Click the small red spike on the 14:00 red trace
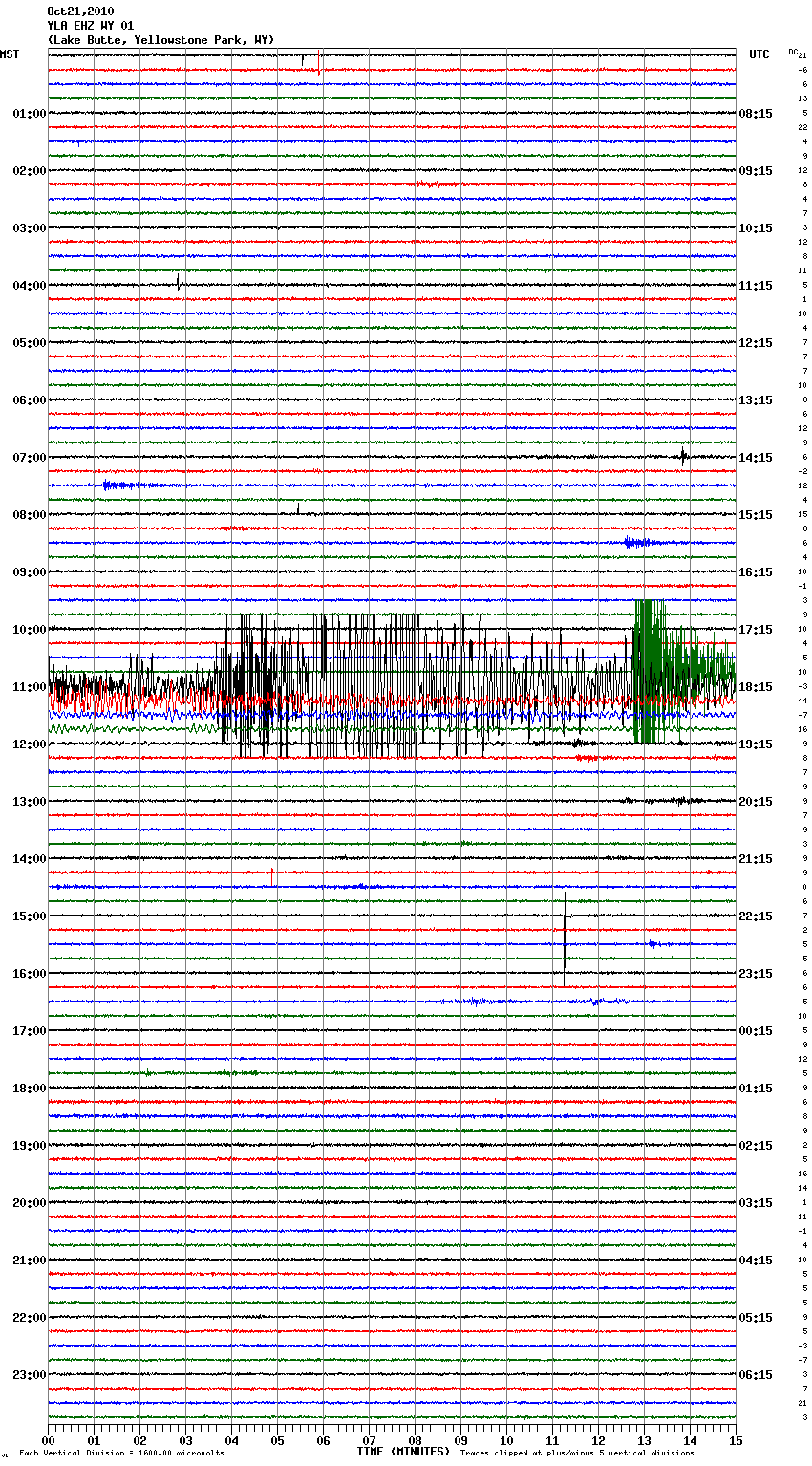812x1466 pixels. coord(272,876)
